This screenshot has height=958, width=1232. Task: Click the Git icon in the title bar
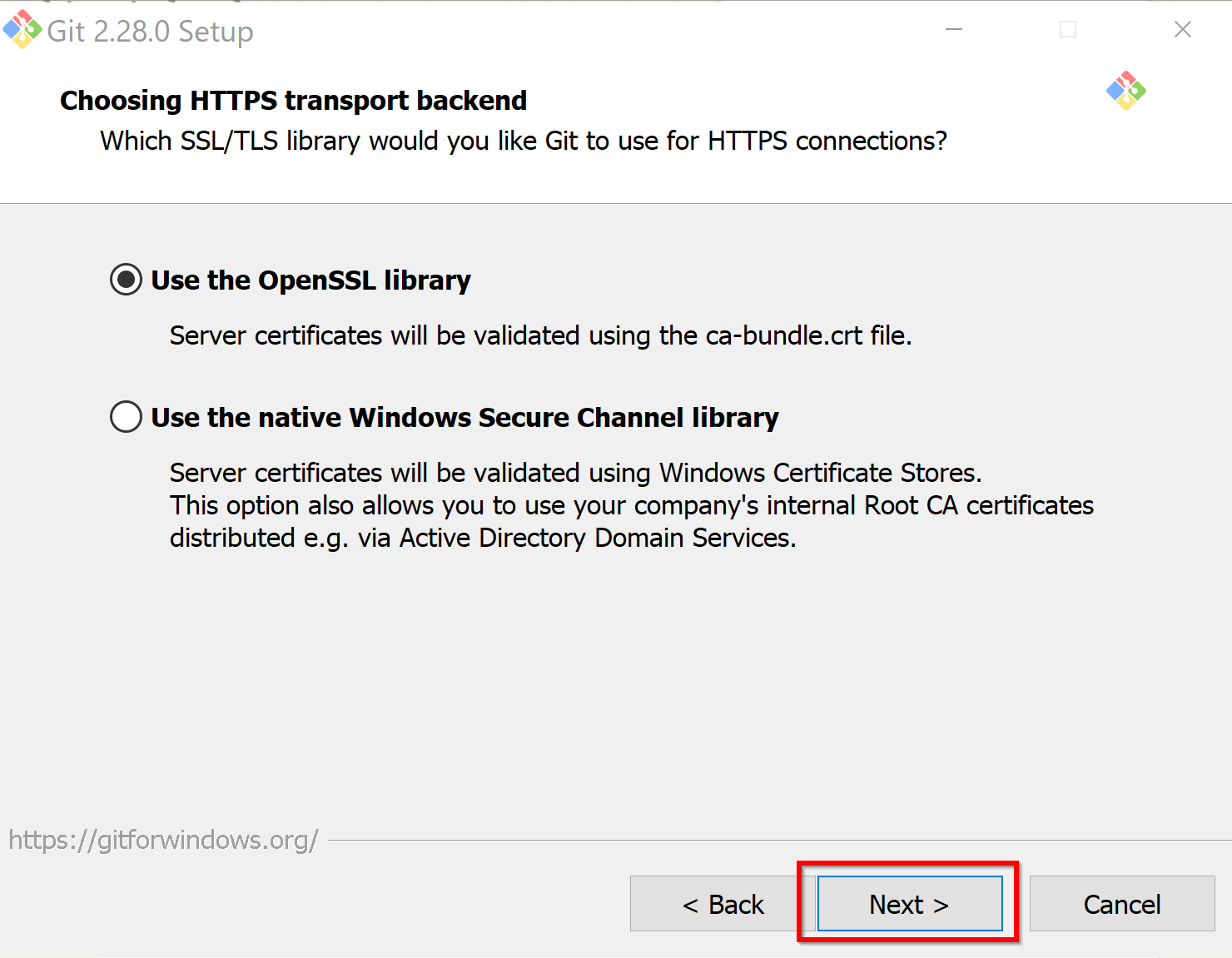tap(22, 29)
